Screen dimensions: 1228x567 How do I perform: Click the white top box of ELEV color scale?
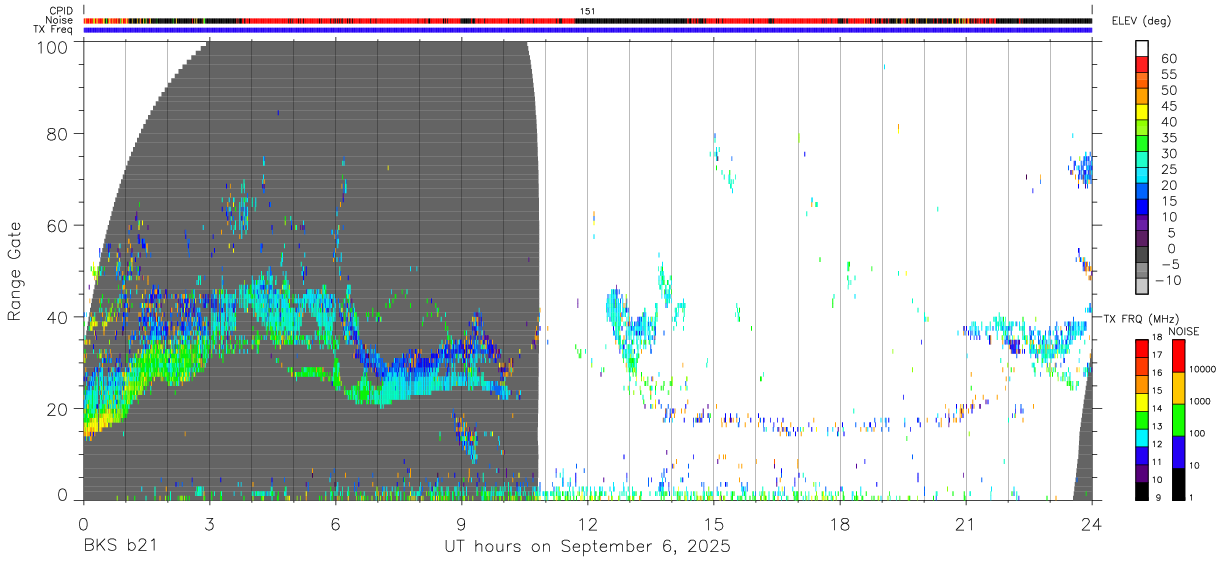[1142, 48]
